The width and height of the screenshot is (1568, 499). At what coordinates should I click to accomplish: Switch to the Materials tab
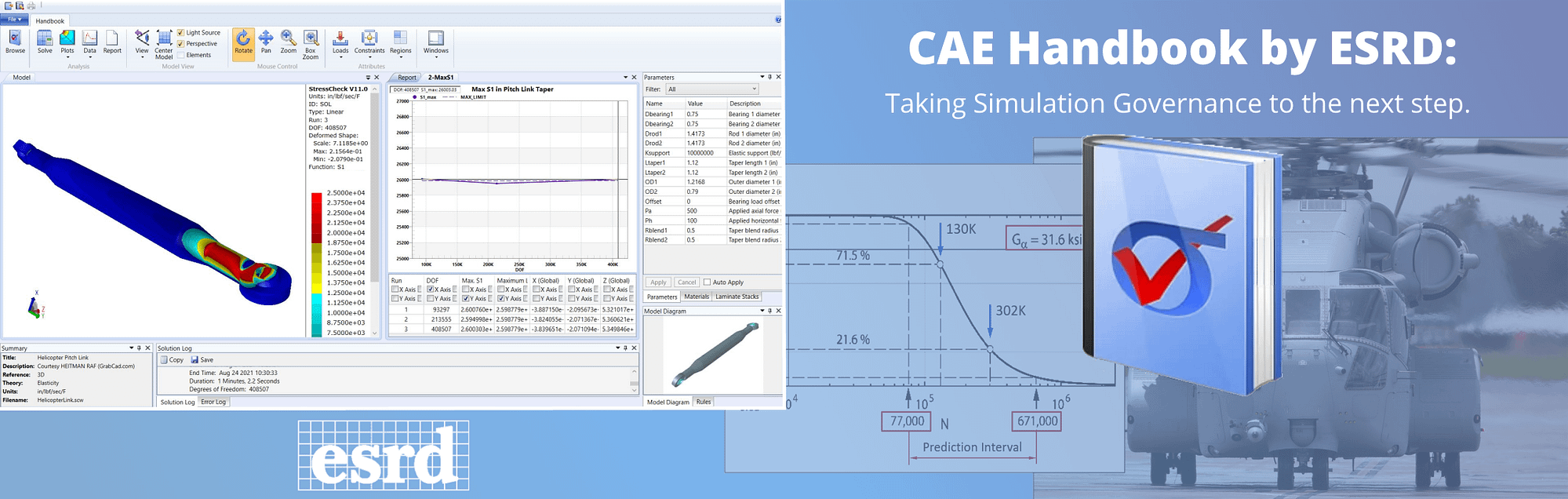point(697,297)
